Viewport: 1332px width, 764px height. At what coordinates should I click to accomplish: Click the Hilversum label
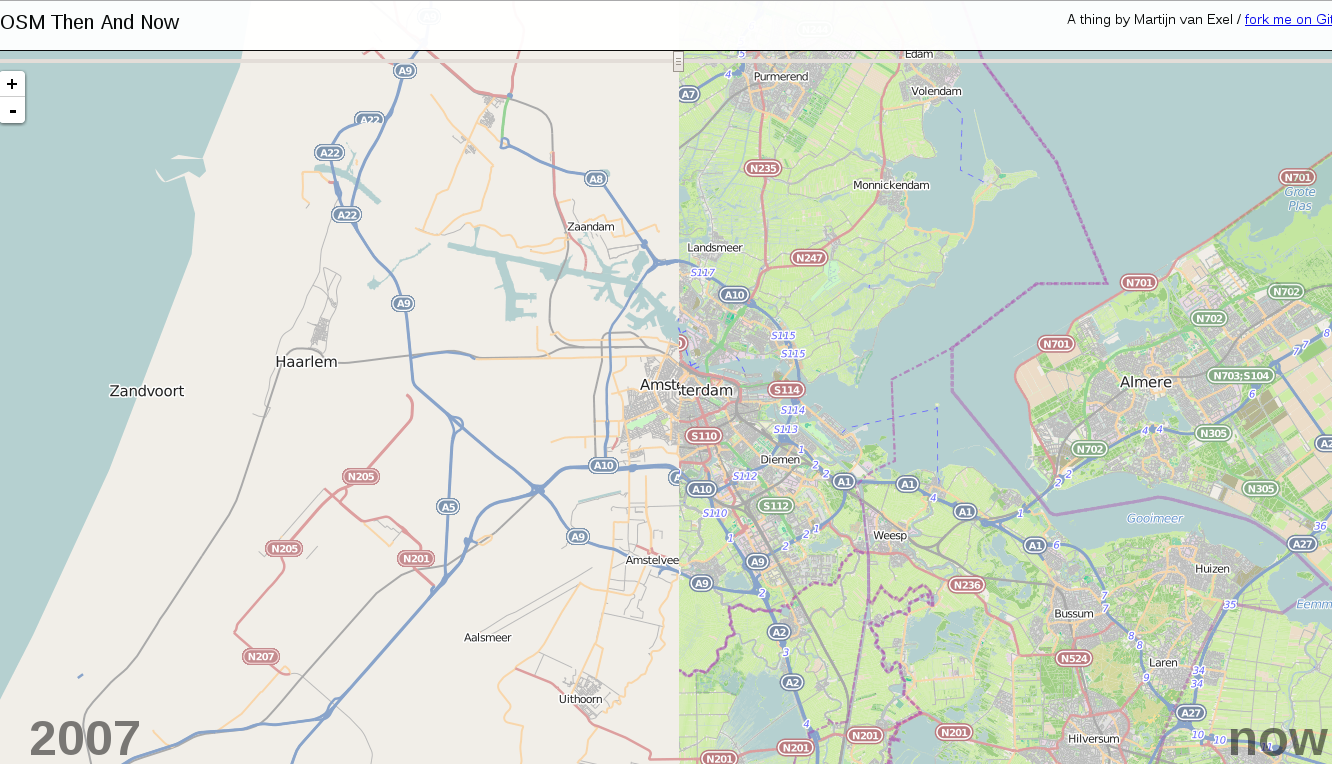coord(1094,739)
